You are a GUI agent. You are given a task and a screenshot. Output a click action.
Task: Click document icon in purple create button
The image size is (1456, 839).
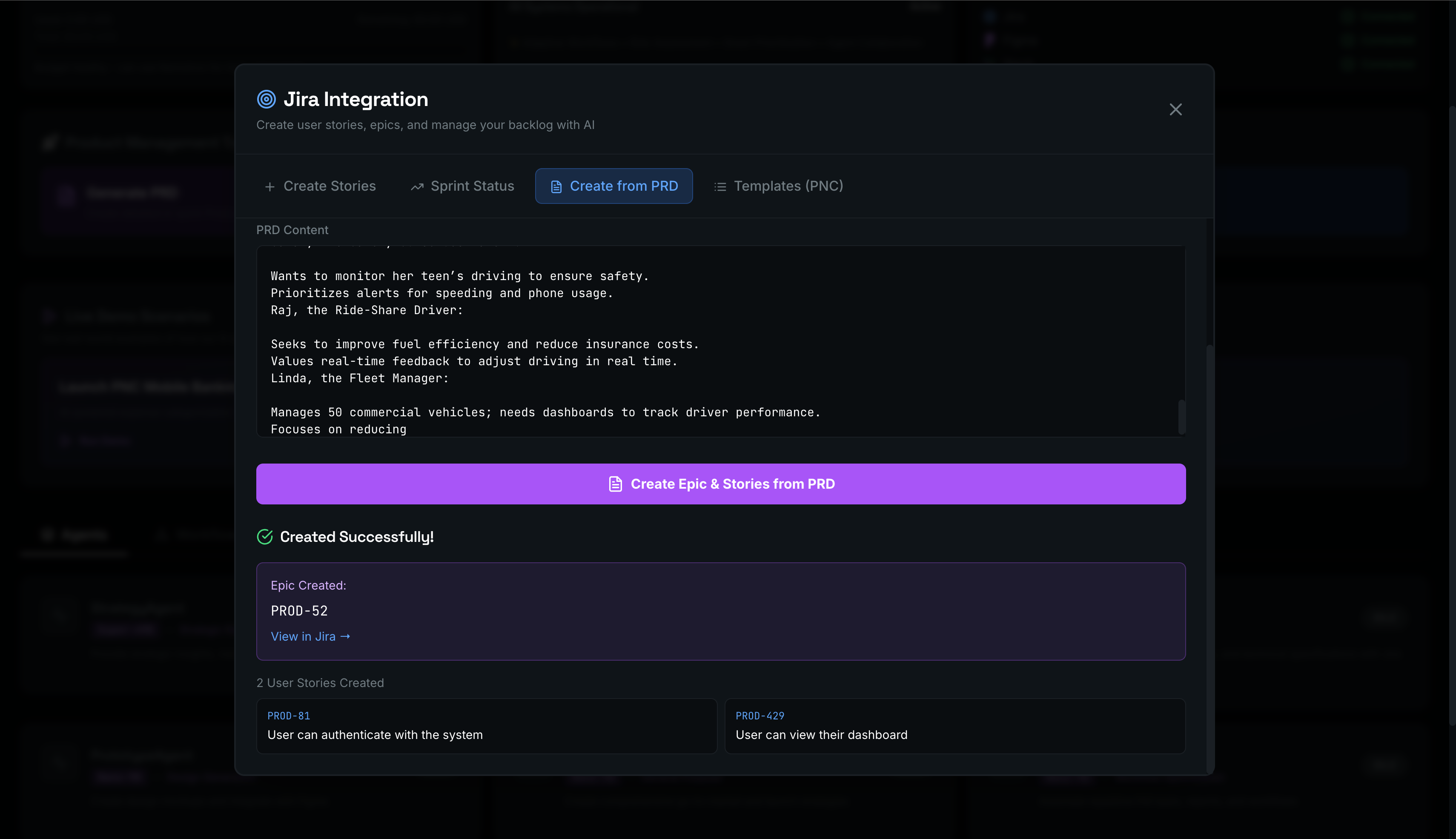(615, 484)
